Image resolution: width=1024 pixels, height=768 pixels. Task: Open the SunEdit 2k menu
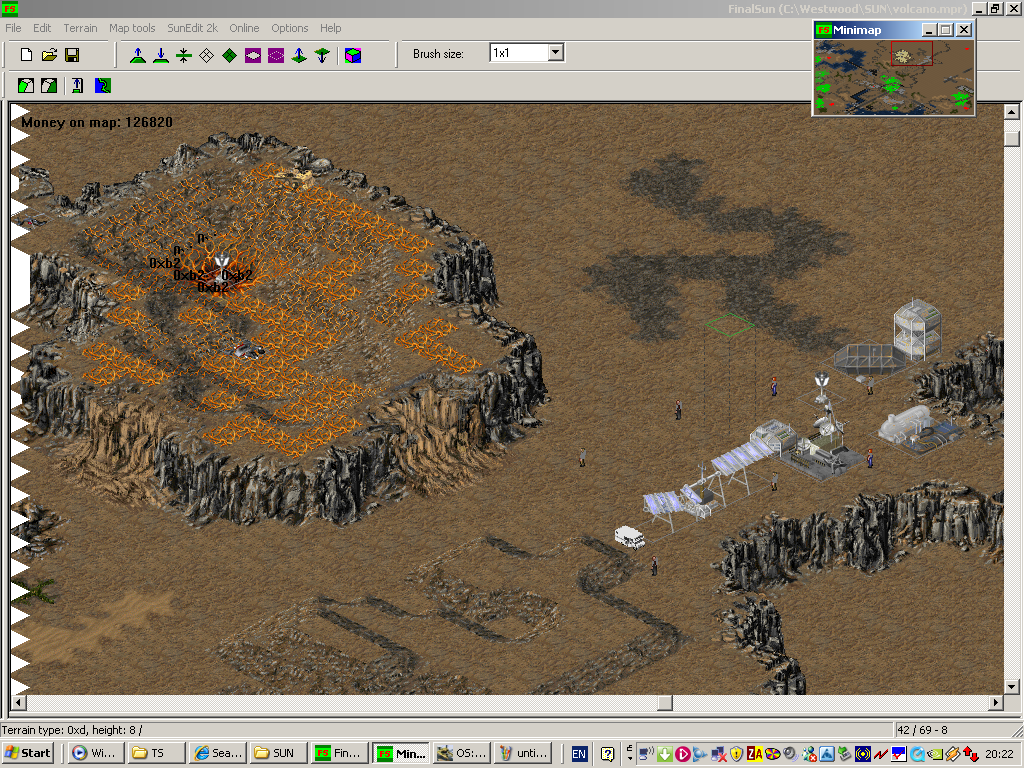point(193,28)
